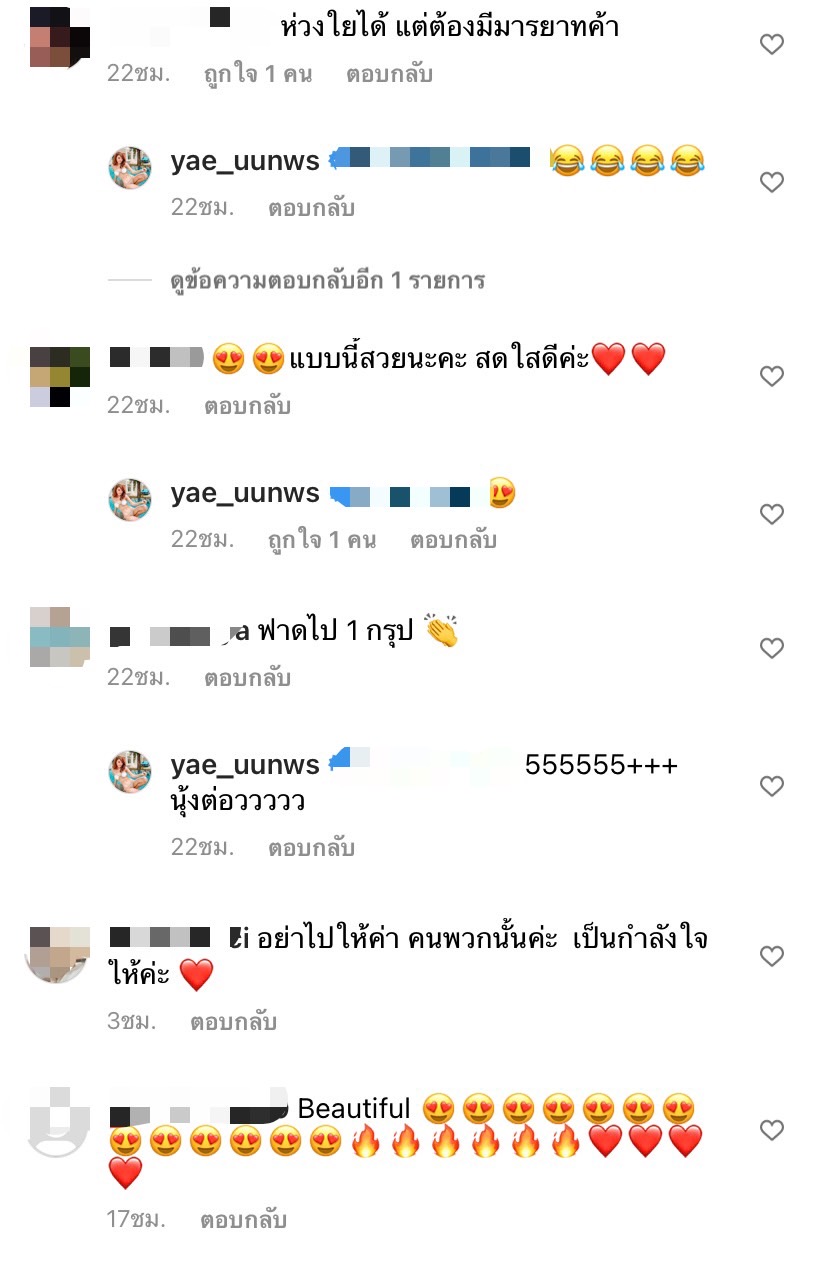Image resolution: width=828 pixels, height=1277 pixels.
Task: Open yae_uunws profile picture on laughing reply
Action: point(130,167)
